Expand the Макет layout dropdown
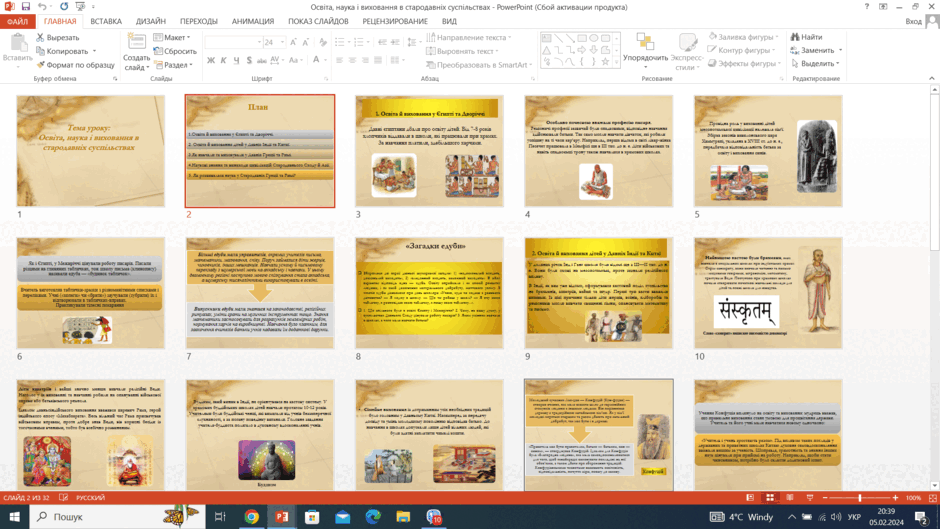This screenshot has width=940, height=529. (172, 37)
